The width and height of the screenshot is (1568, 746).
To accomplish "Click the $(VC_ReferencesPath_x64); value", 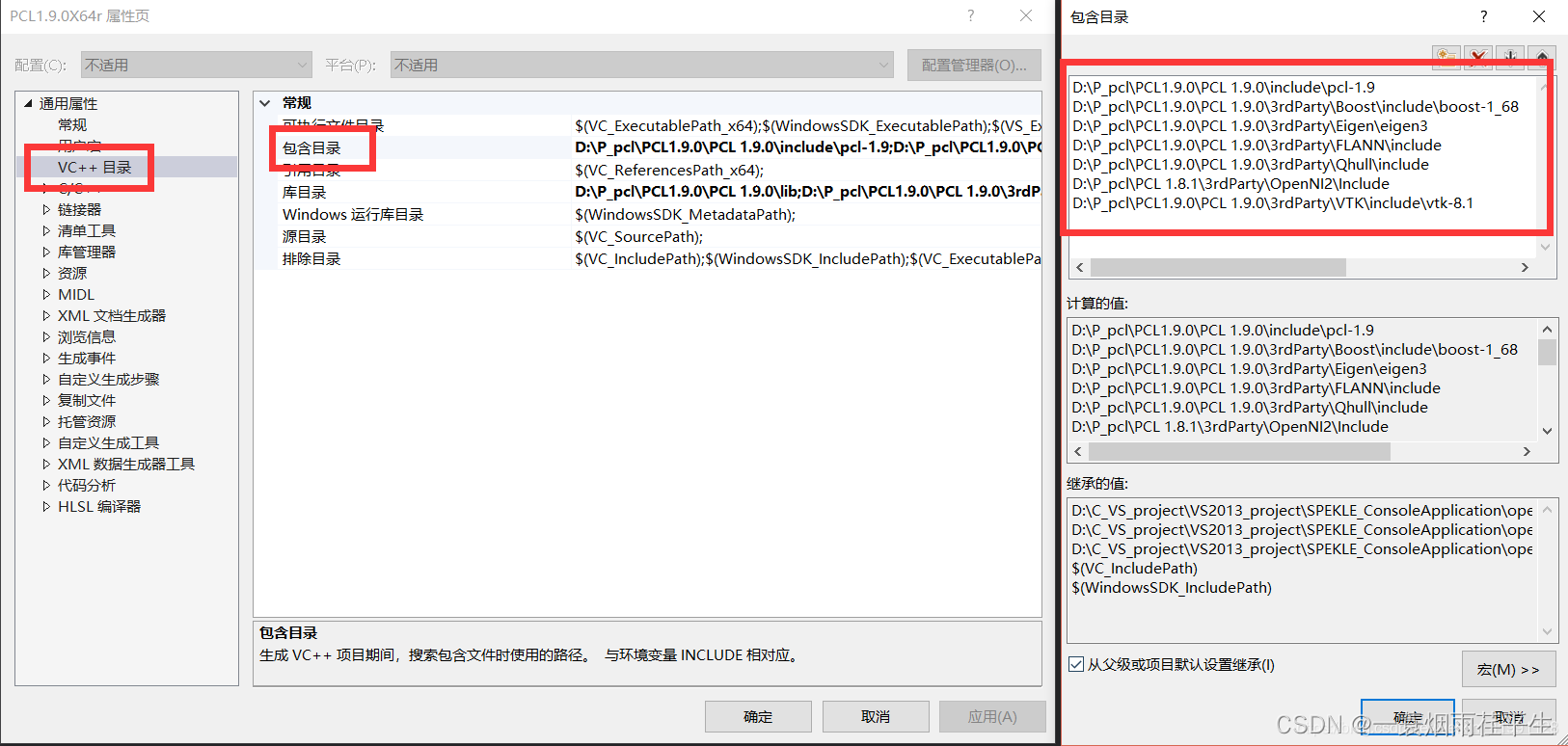I will pyautogui.click(x=669, y=170).
